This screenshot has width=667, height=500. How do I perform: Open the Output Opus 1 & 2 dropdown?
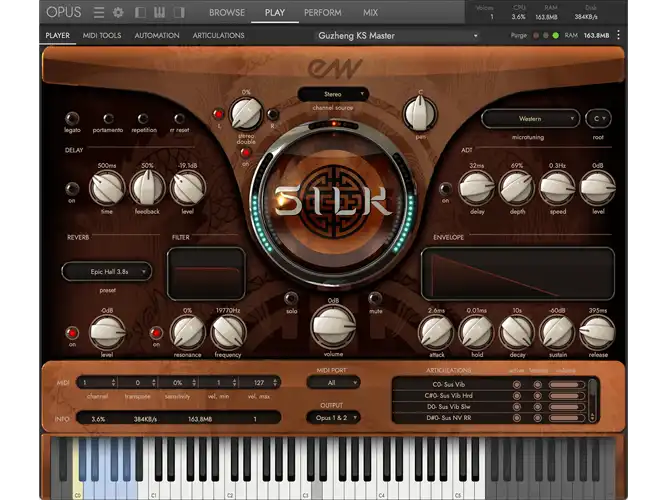pos(333,418)
